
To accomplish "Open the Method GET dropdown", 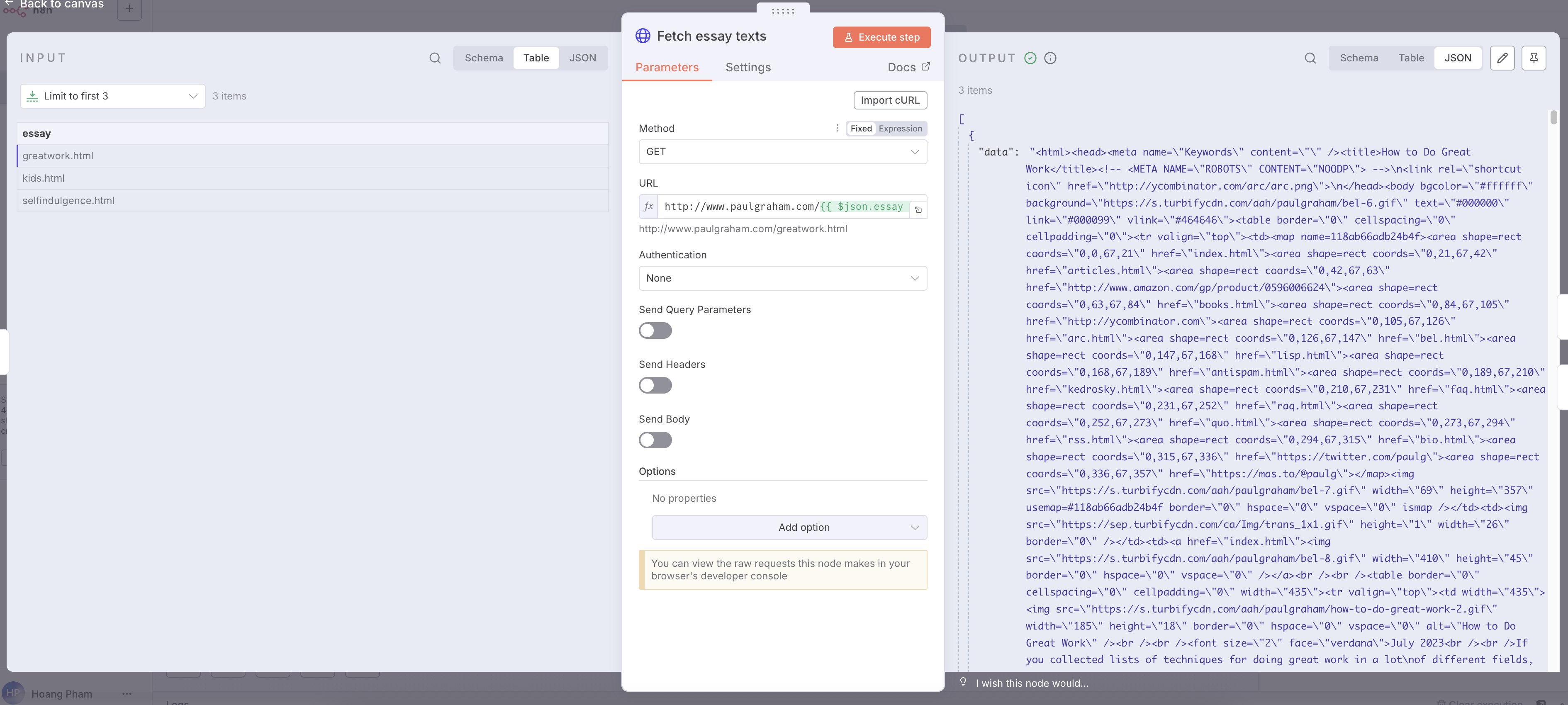I will (782, 151).
